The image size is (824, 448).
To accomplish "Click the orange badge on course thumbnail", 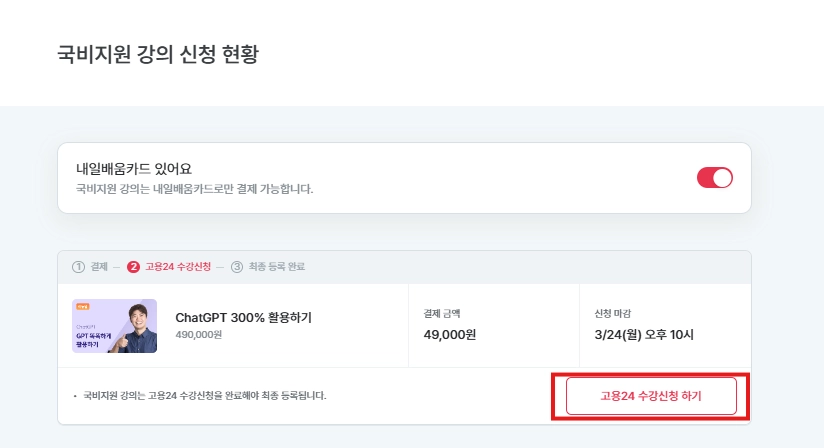I will [x=82, y=307].
